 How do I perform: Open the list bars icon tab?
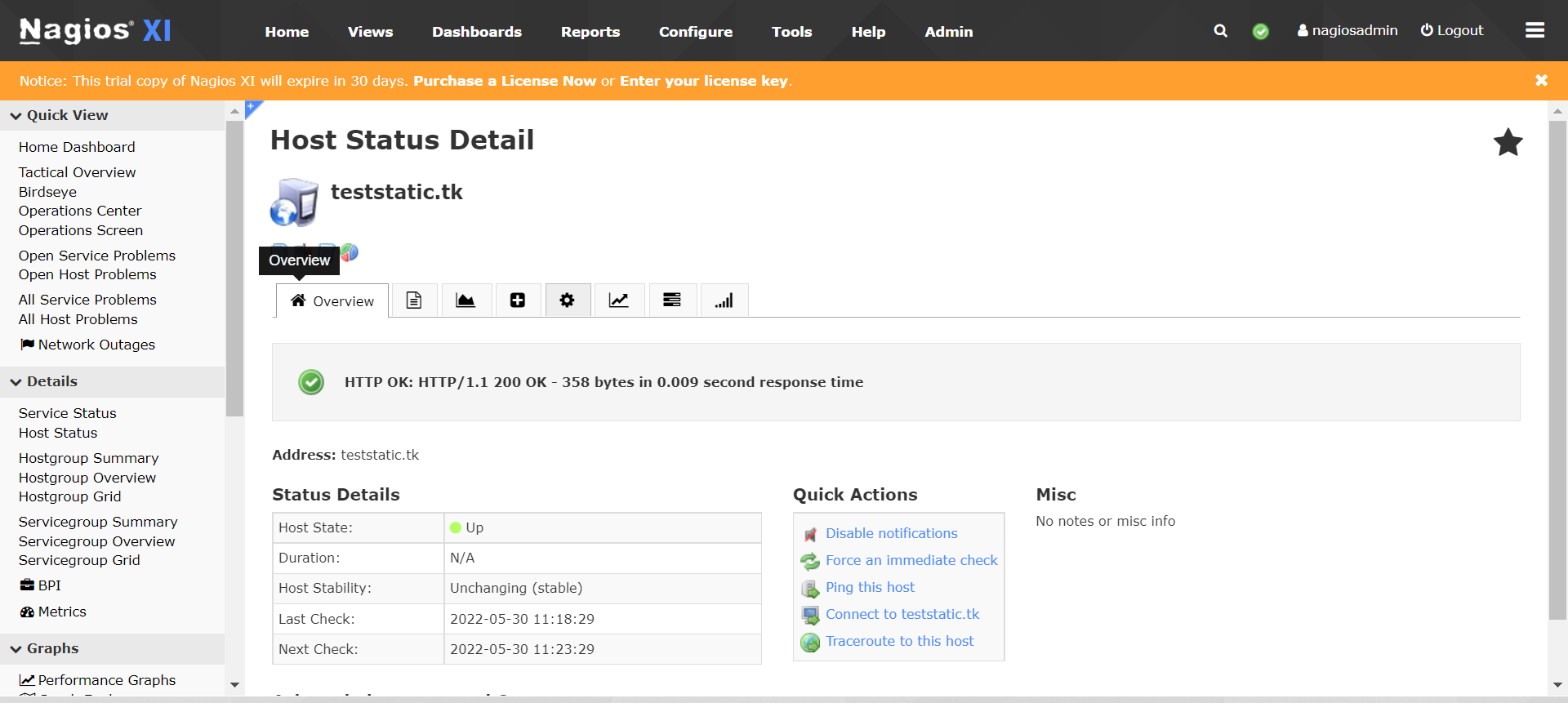click(672, 300)
